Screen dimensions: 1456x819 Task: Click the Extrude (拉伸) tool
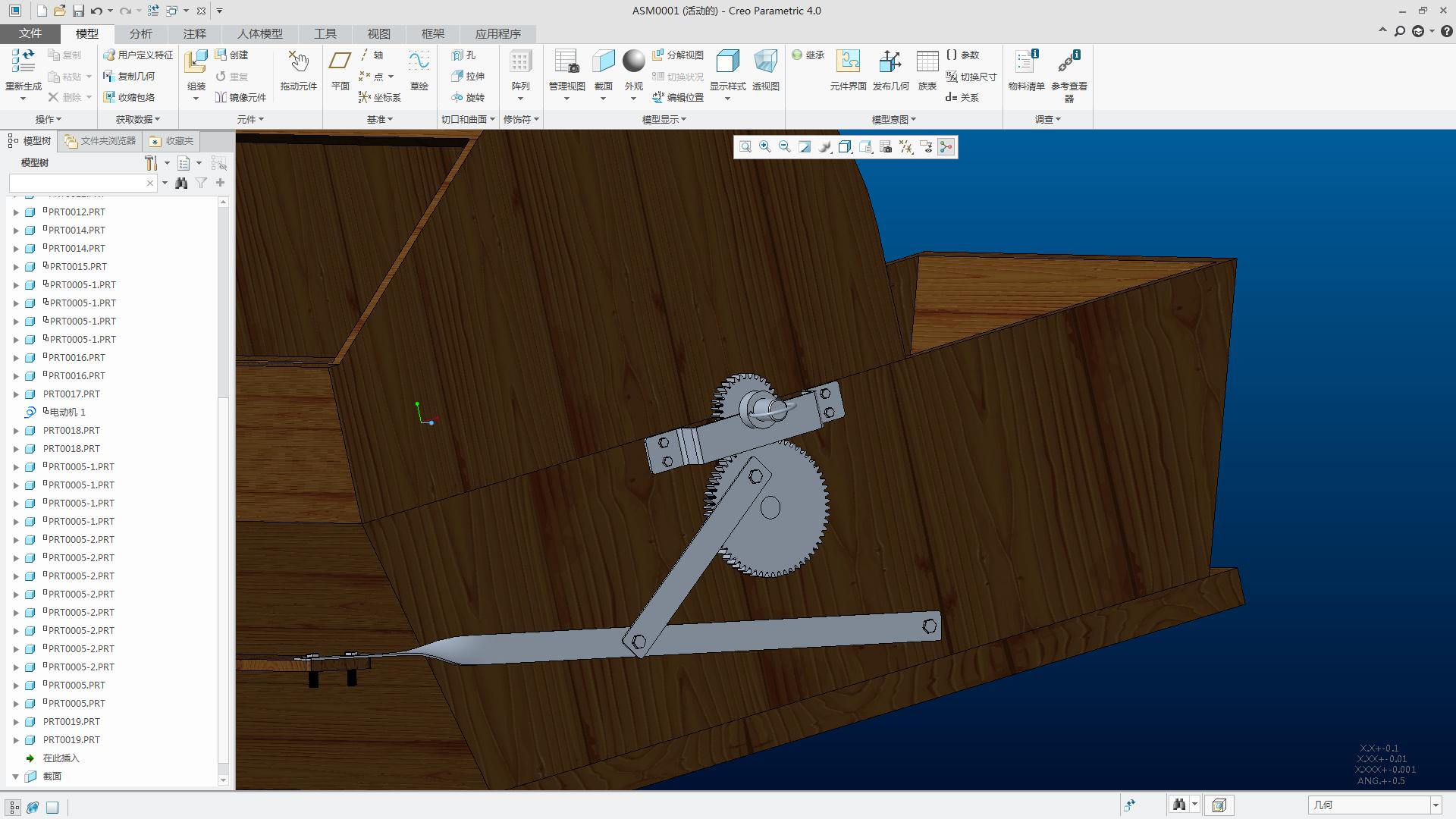(x=468, y=77)
